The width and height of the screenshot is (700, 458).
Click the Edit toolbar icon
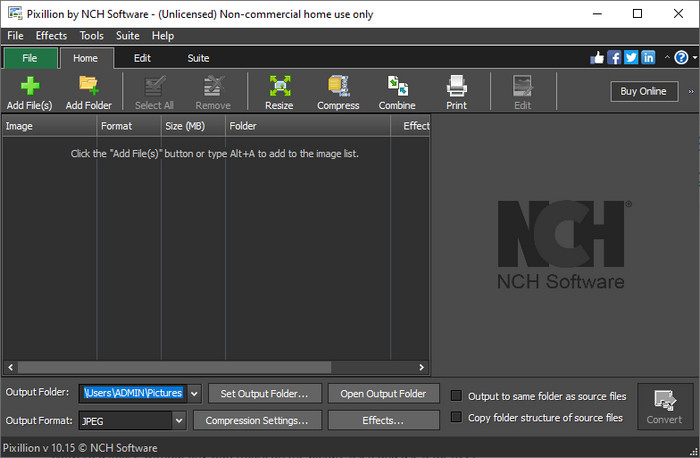click(x=522, y=86)
